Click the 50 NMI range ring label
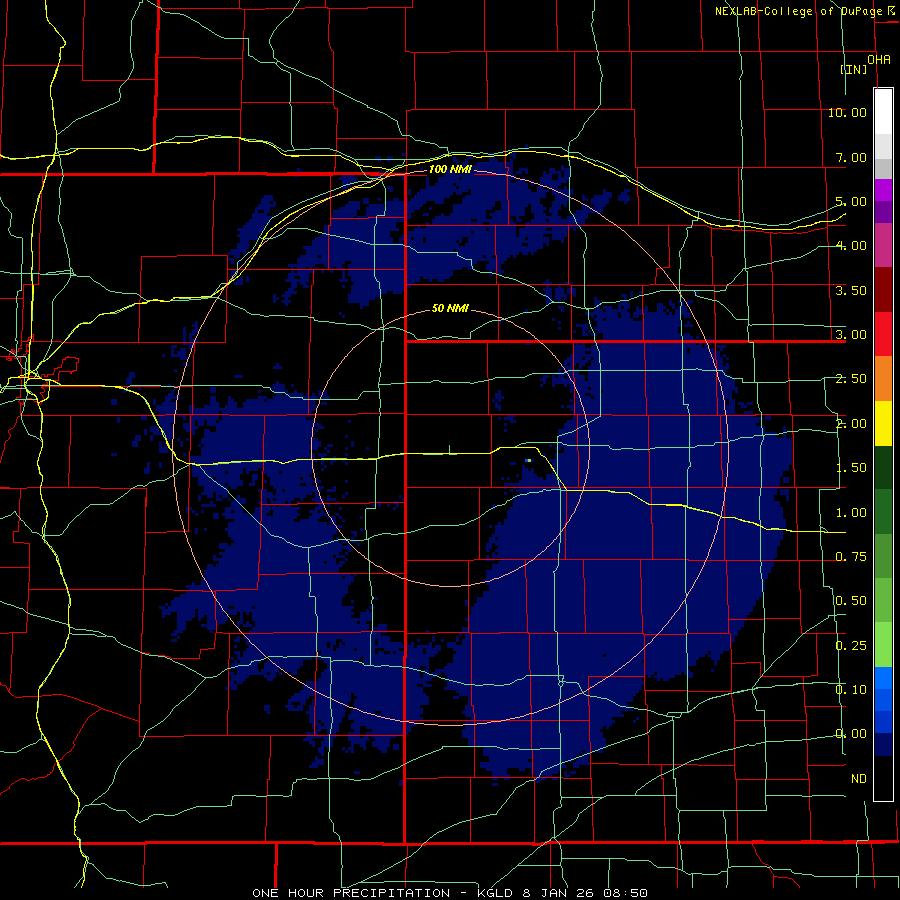This screenshot has width=900, height=900. (450, 308)
